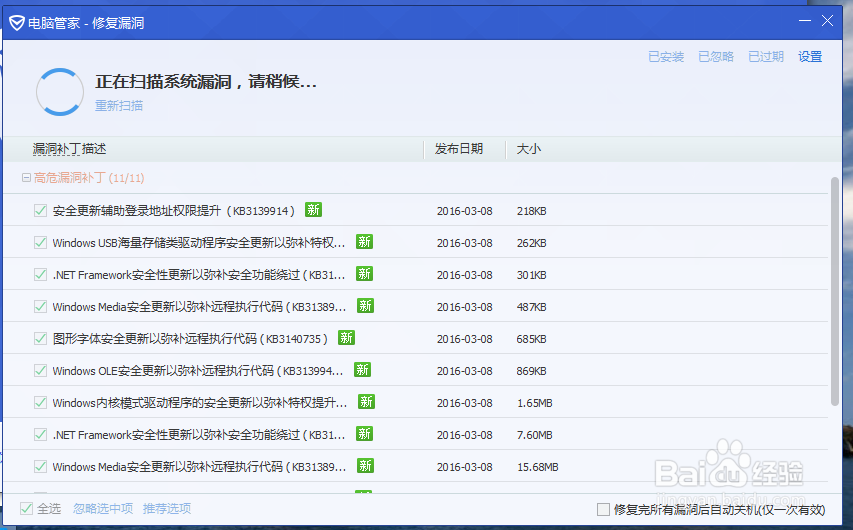This screenshot has width=853, height=530.
Task: Click size value 1.65MB
Action: pyautogui.click(x=535, y=403)
